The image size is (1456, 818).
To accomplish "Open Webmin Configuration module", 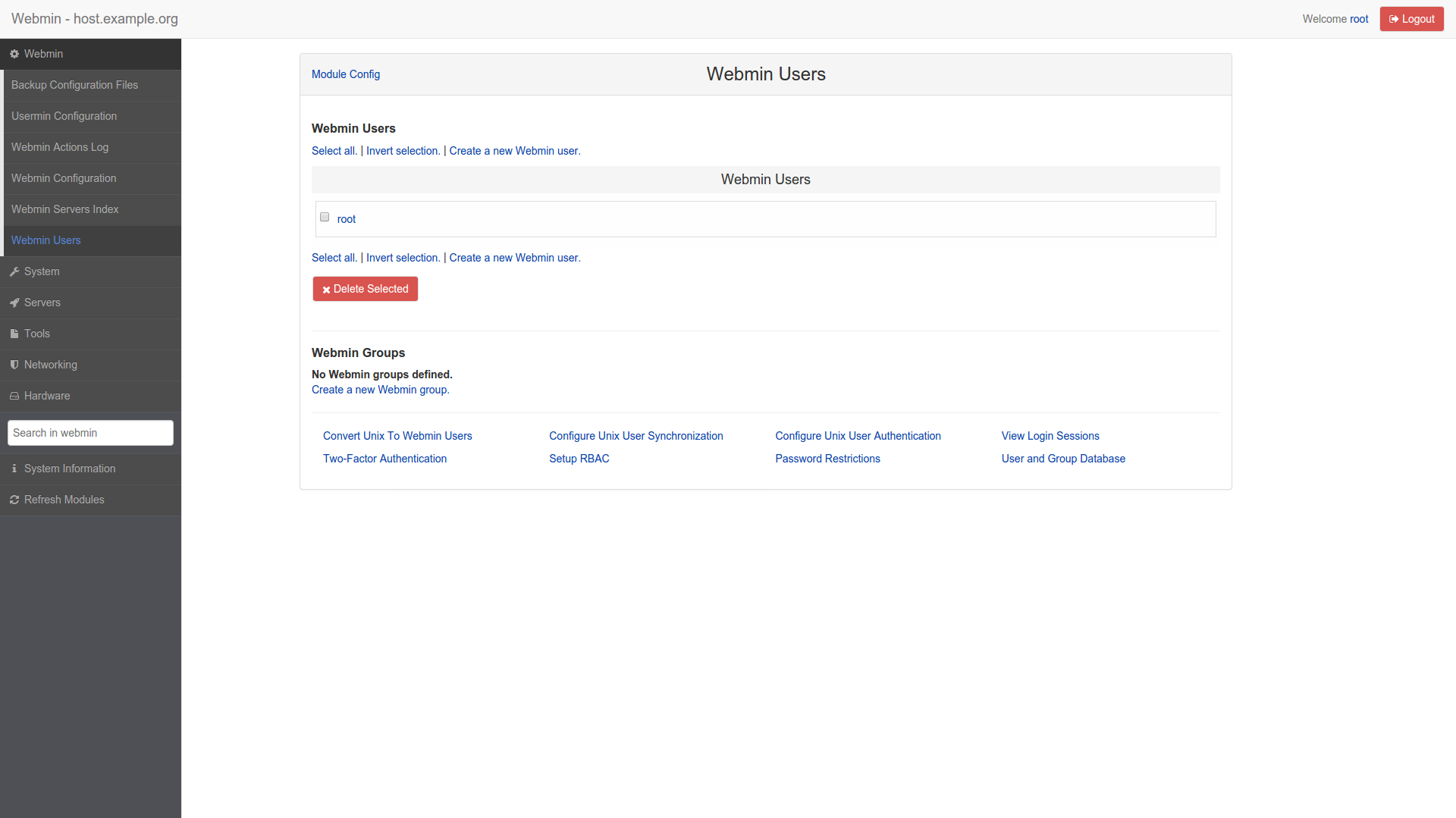I will click(x=93, y=178).
